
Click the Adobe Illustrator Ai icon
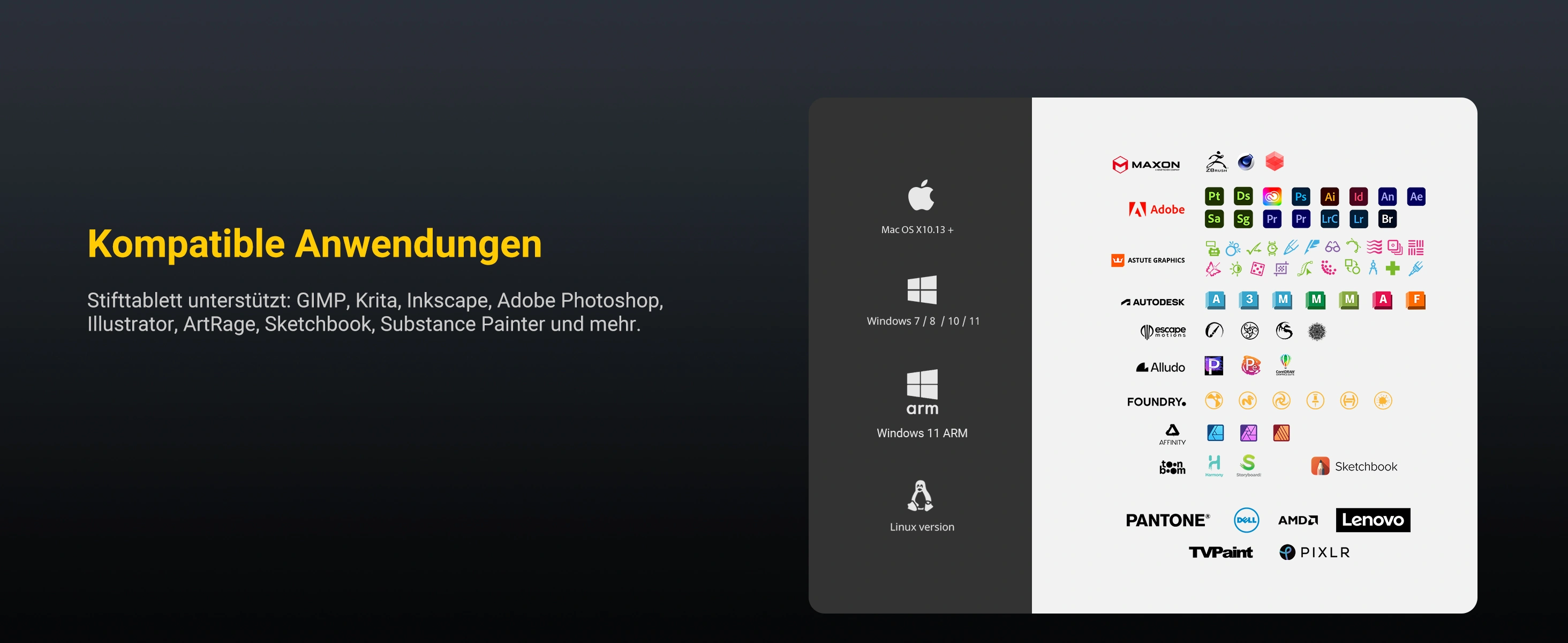tap(1329, 197)
